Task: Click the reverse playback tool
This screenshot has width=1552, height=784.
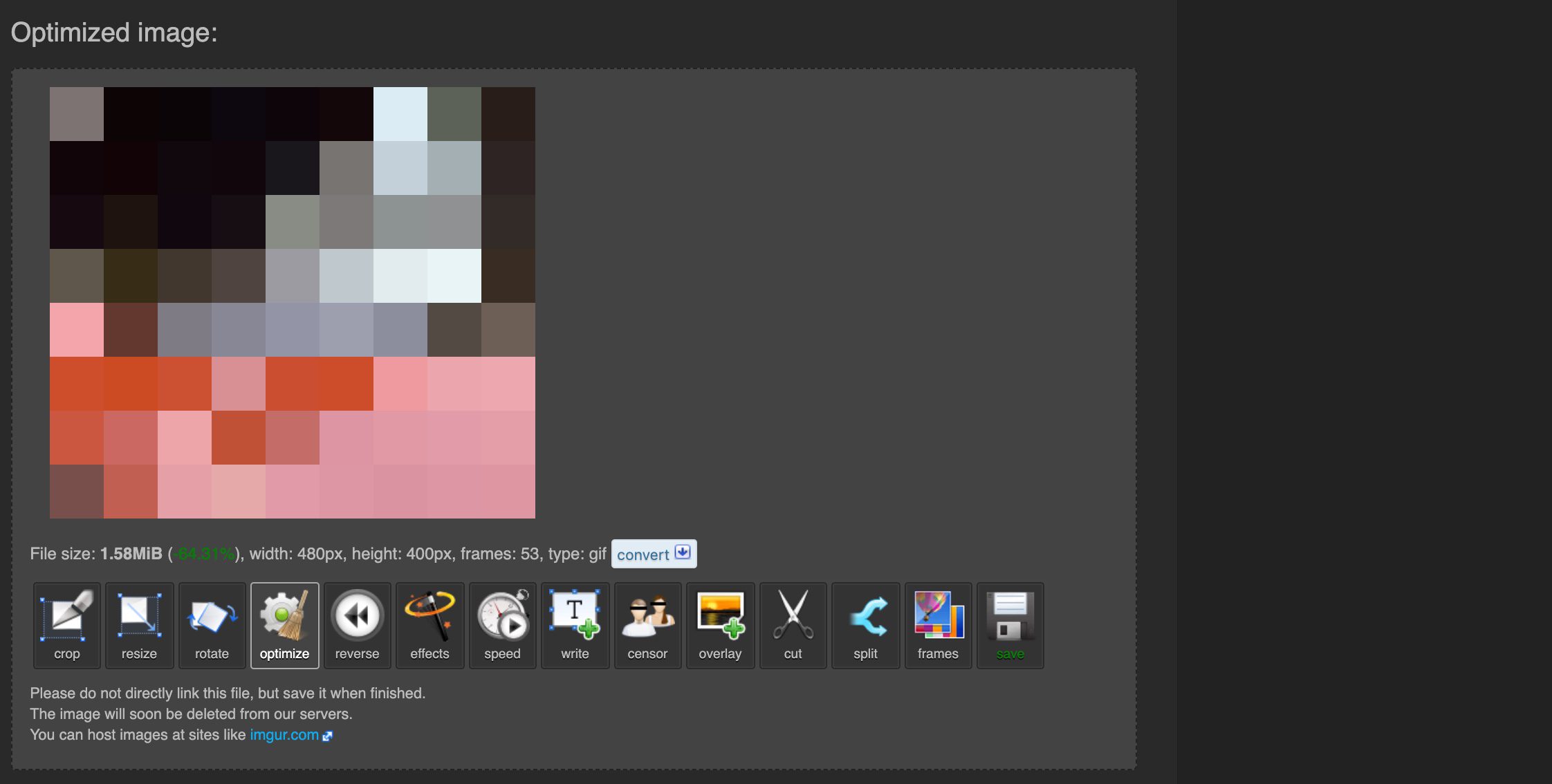Action: coord(356,625)
